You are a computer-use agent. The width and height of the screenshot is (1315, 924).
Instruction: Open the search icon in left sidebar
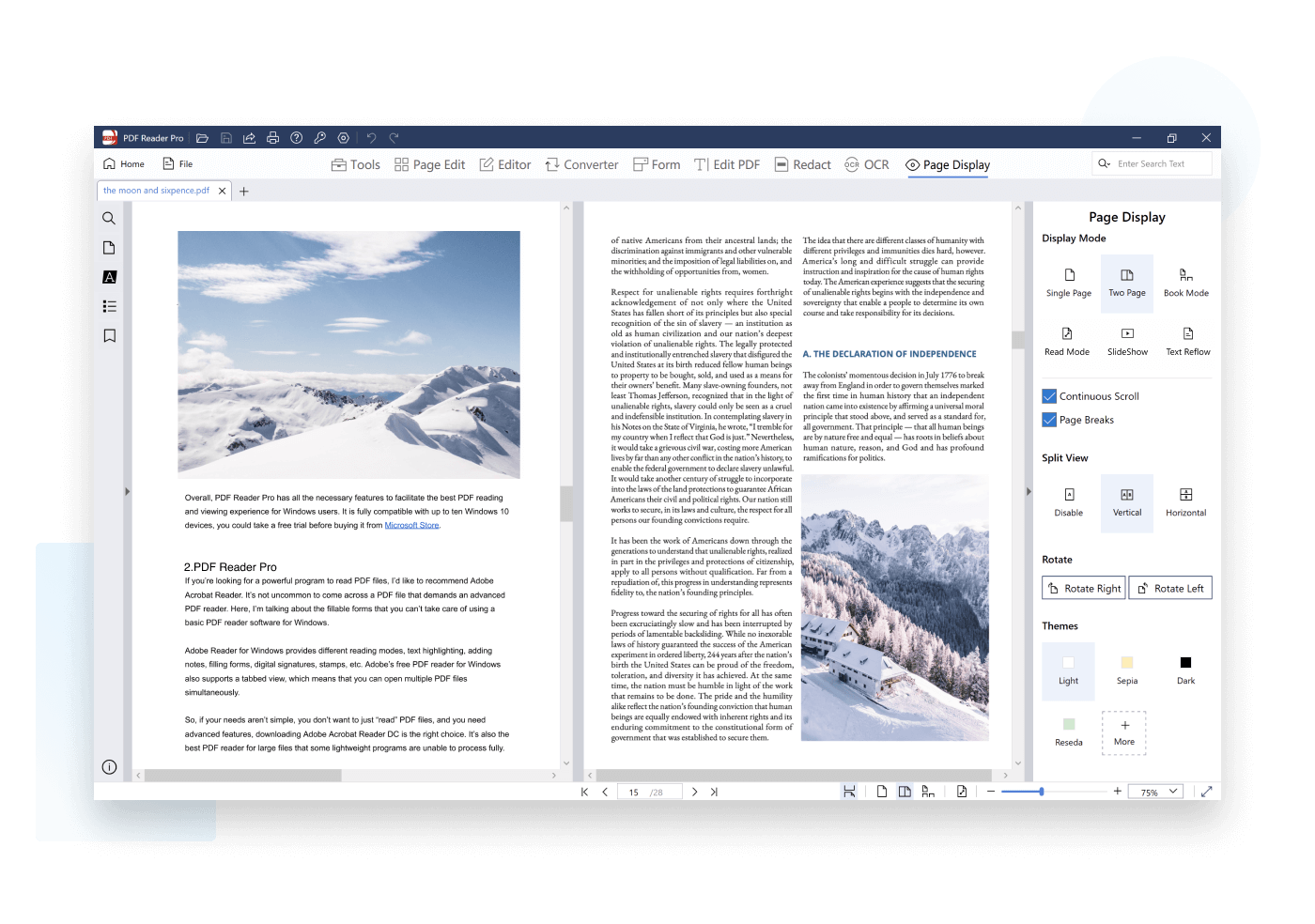tap(109, 219)
